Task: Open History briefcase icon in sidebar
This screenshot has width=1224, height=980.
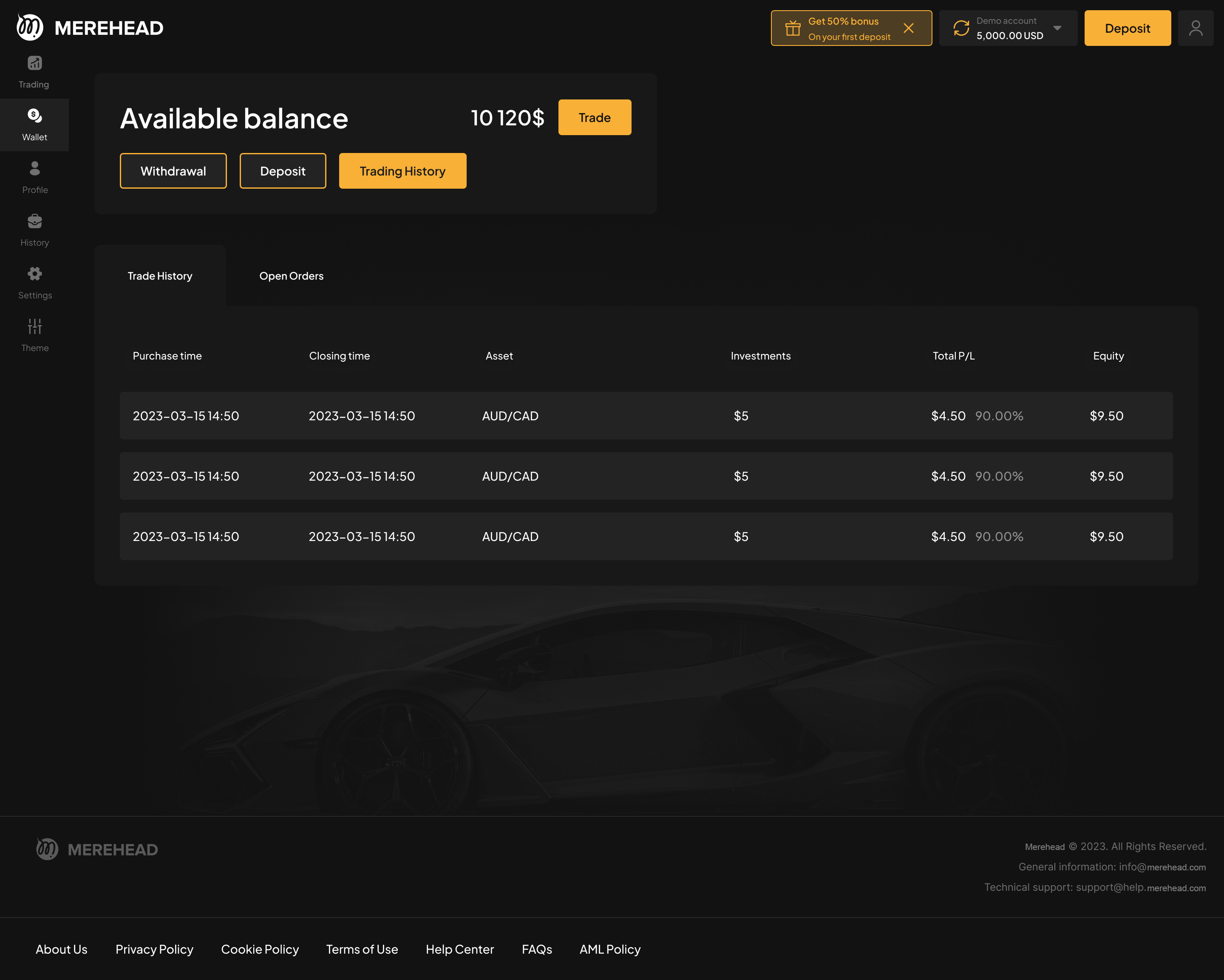Action: click(x=34, y=221)
